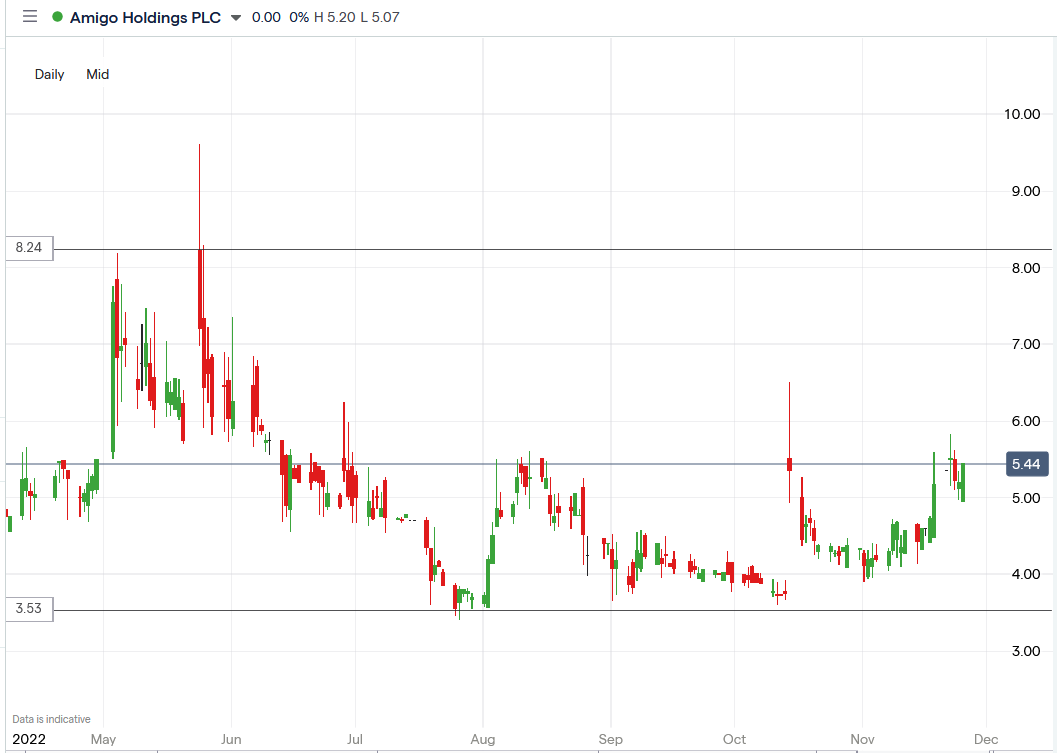Click the Jun label on time axis
The image size is (1057, 753).
231,740
